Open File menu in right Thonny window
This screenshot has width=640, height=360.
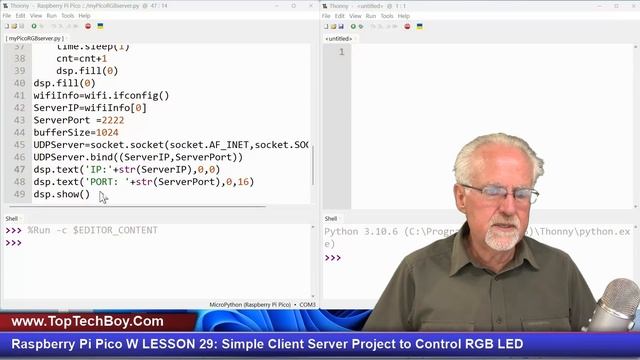coord(326,16)
